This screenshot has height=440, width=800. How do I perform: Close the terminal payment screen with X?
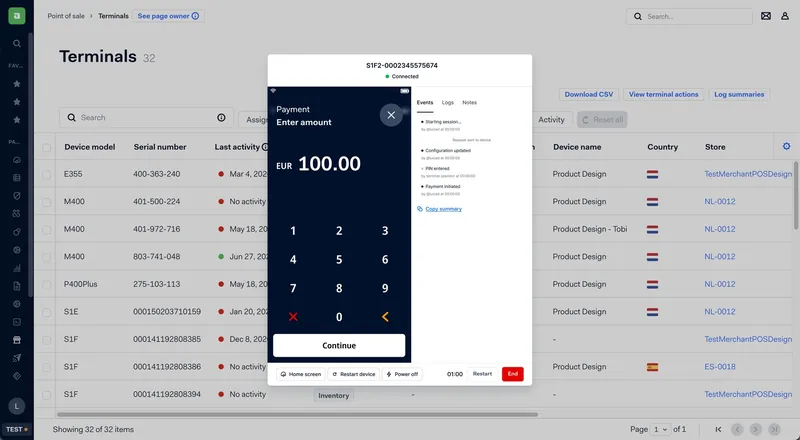pos(391,115)
